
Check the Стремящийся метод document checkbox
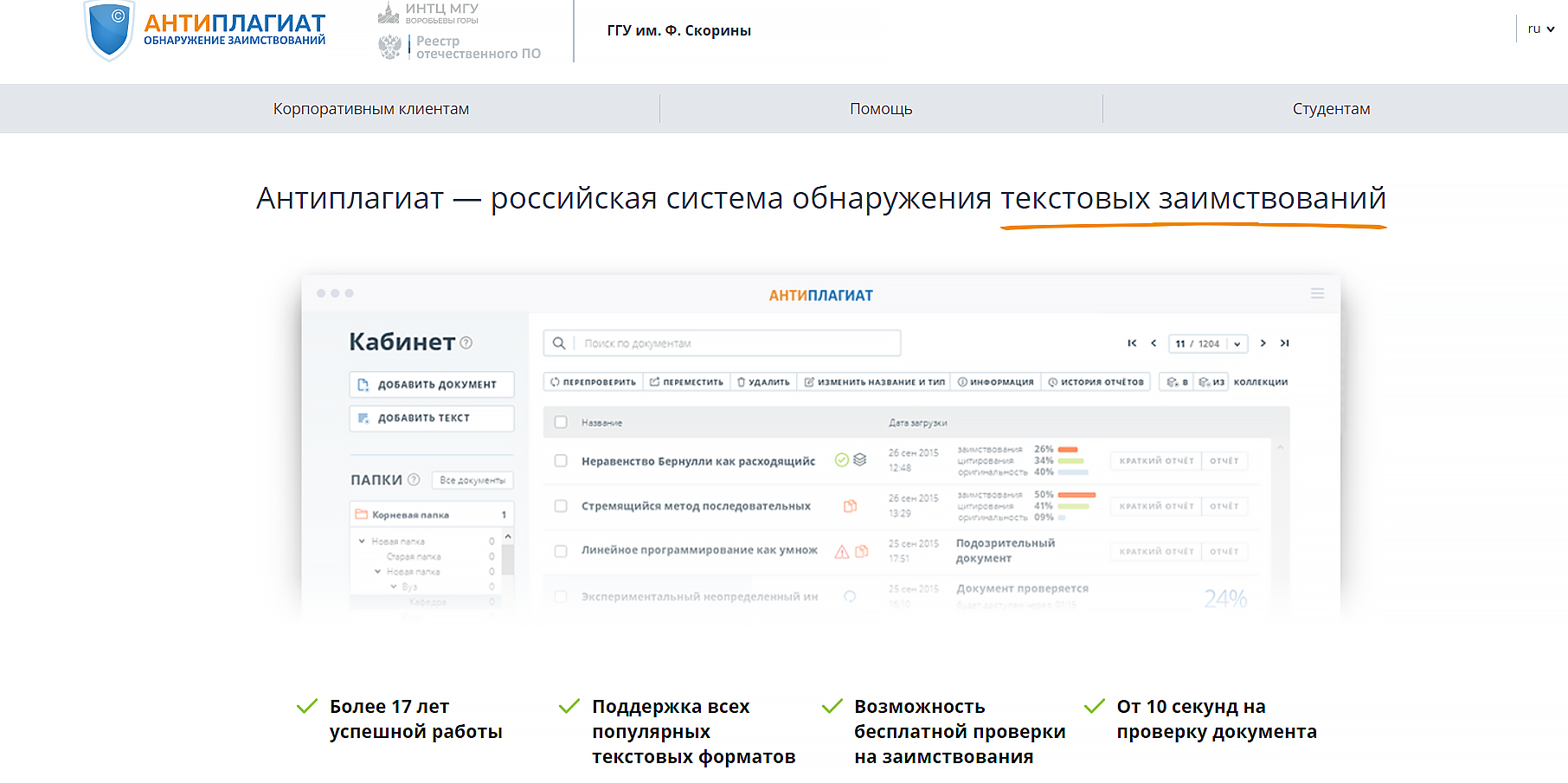561,506
